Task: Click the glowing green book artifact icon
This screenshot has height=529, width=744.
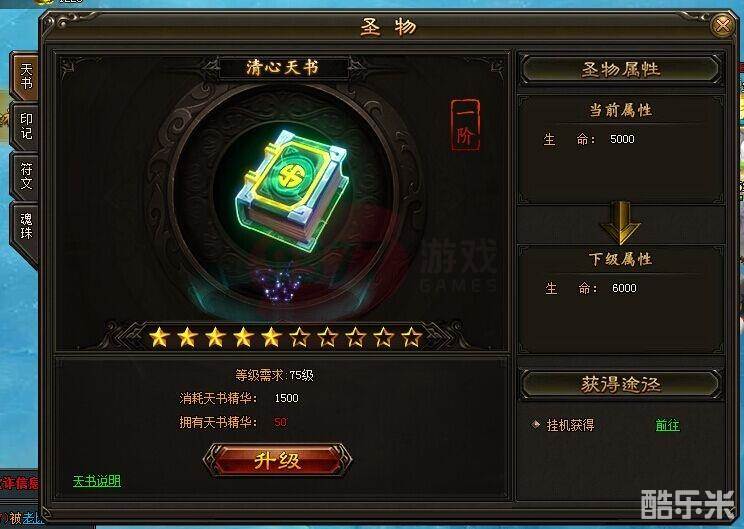Action: [x=291, y=190]
